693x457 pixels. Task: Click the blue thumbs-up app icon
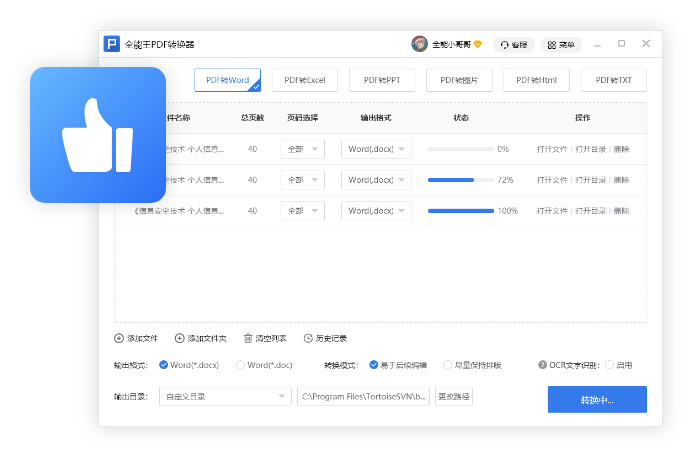point(97,135)
